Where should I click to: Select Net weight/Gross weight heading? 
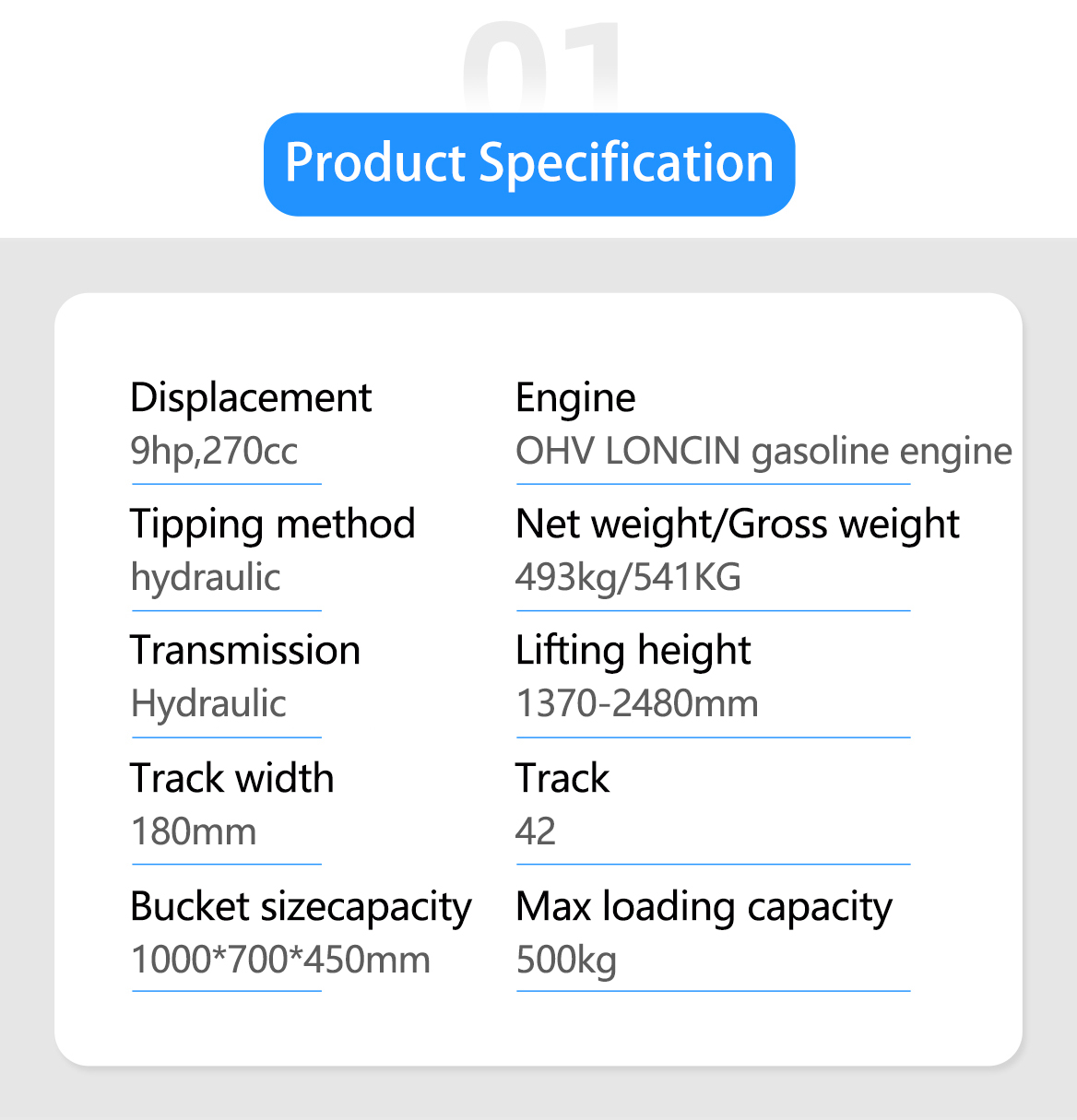click(x=738, y=525)
